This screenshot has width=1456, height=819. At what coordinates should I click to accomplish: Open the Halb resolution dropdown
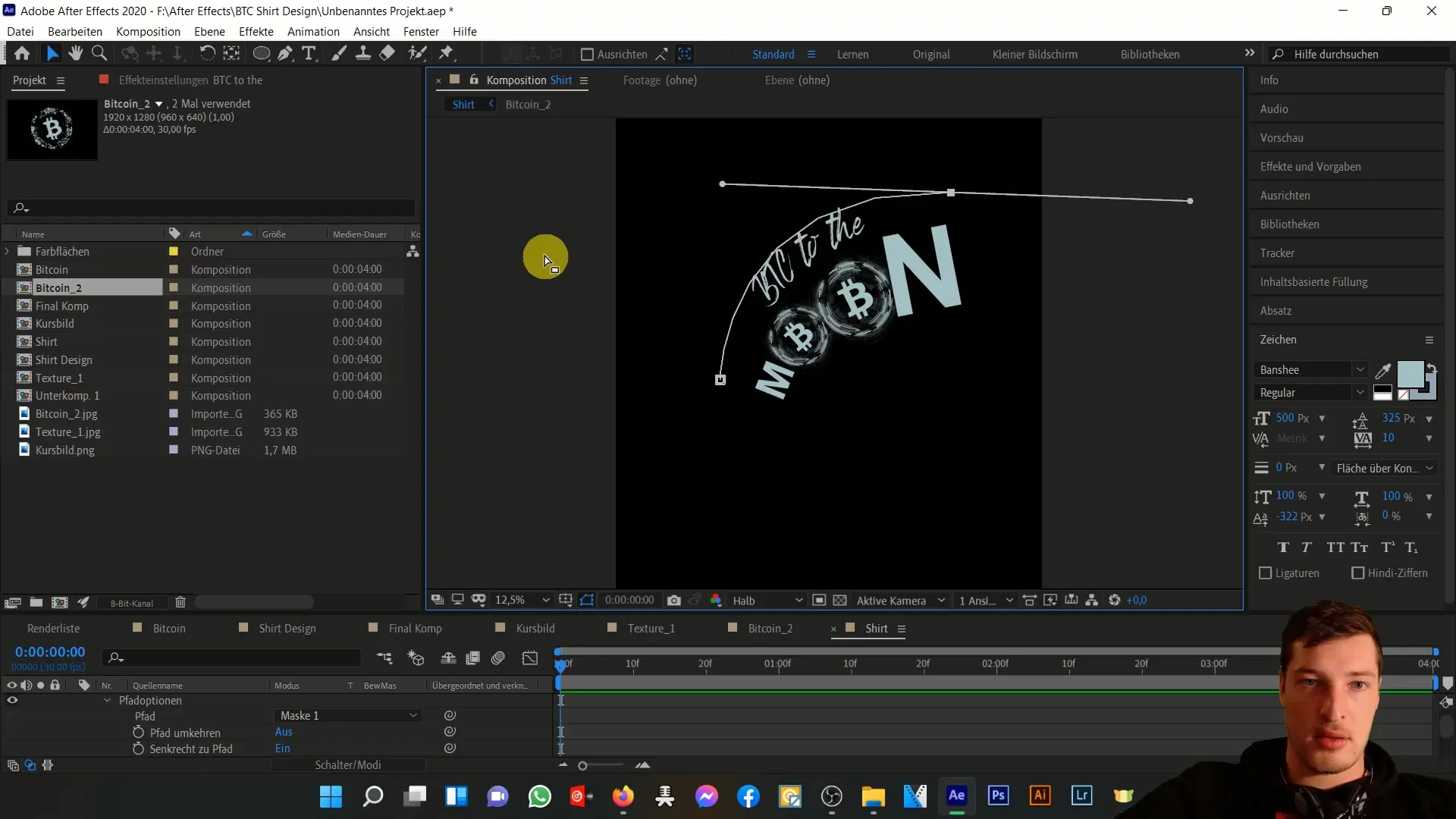(767, 600)
